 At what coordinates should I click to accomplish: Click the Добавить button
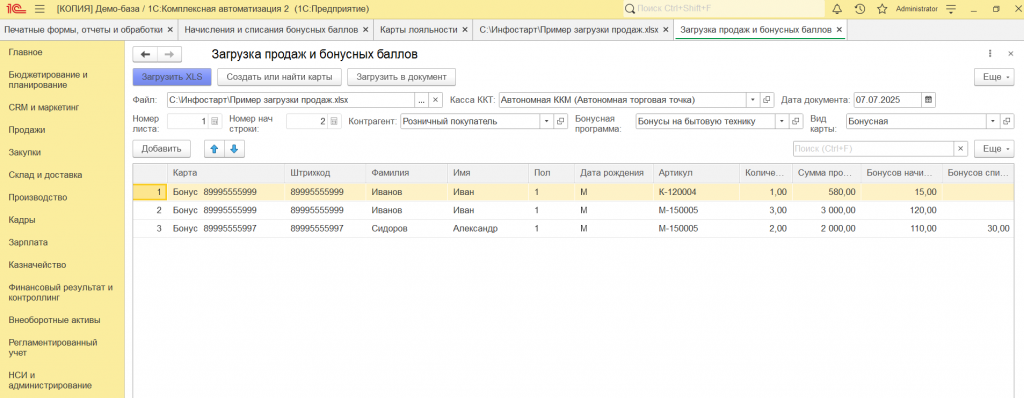[x=161, y=149]
